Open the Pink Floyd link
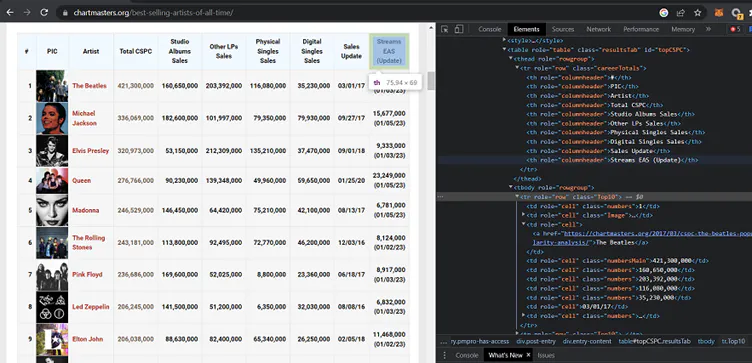 87,274
